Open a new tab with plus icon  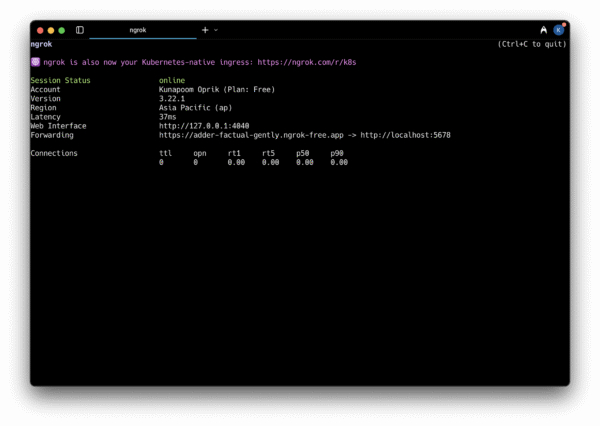pos(205,30)
